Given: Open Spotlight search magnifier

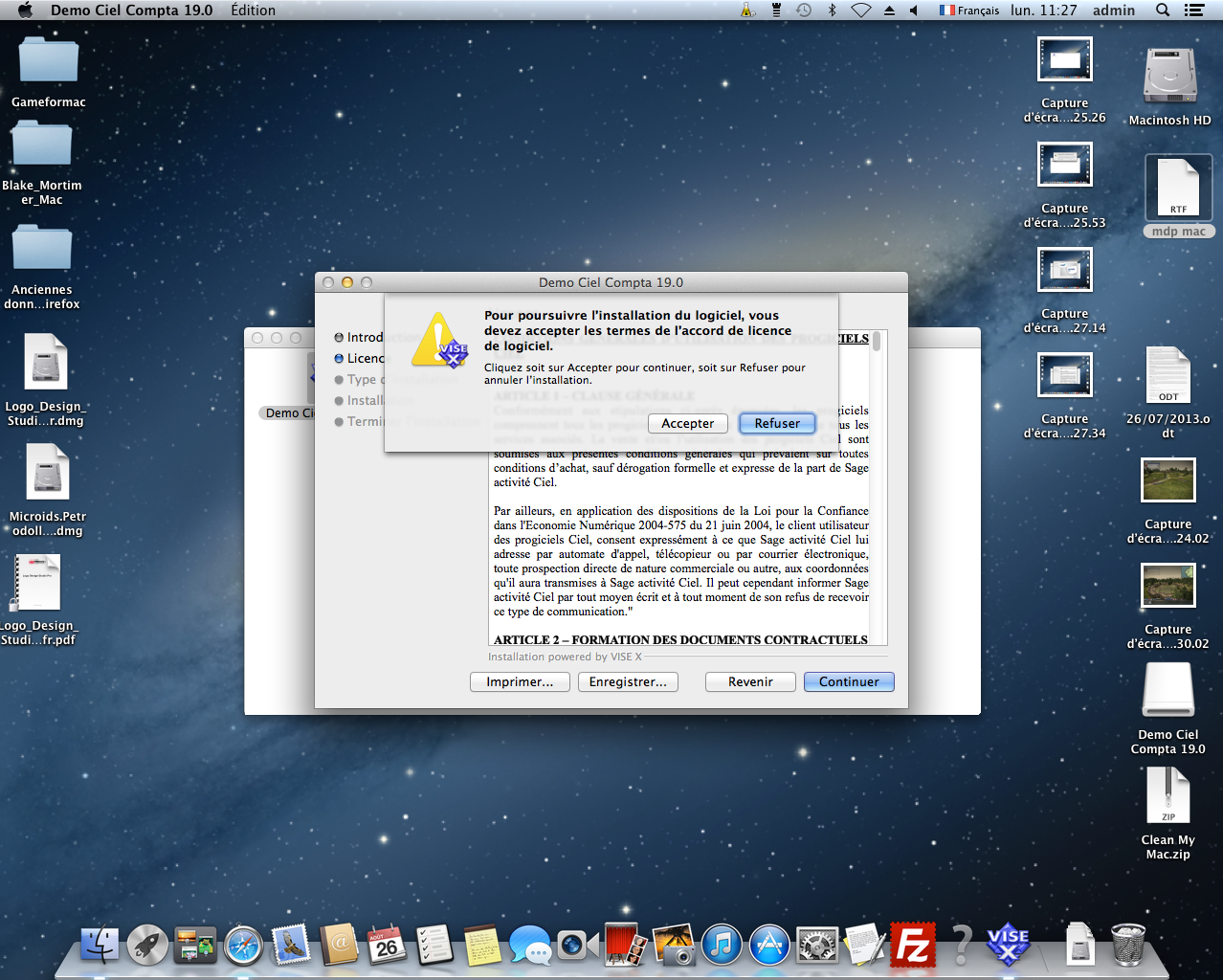Looking at the screenshot, I should [x=1163, y=10].
